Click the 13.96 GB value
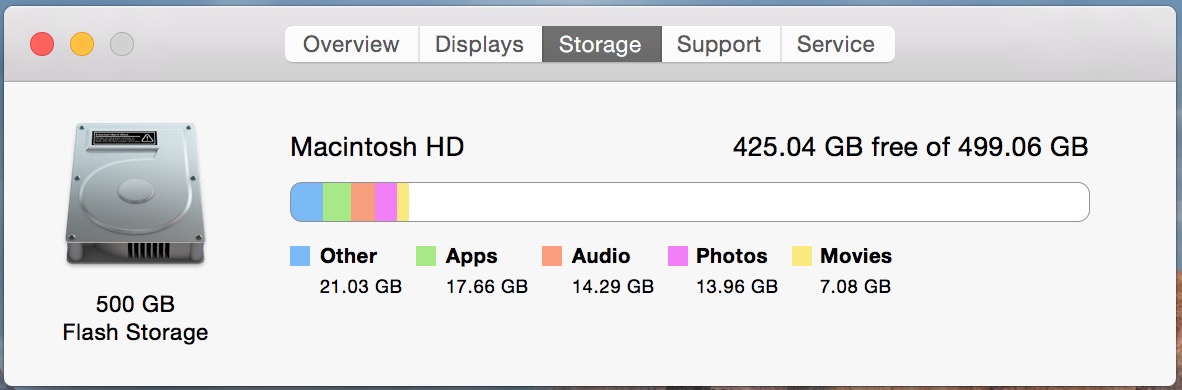The height and width of the screenshot is (390, 1182). tap(737, 287)
